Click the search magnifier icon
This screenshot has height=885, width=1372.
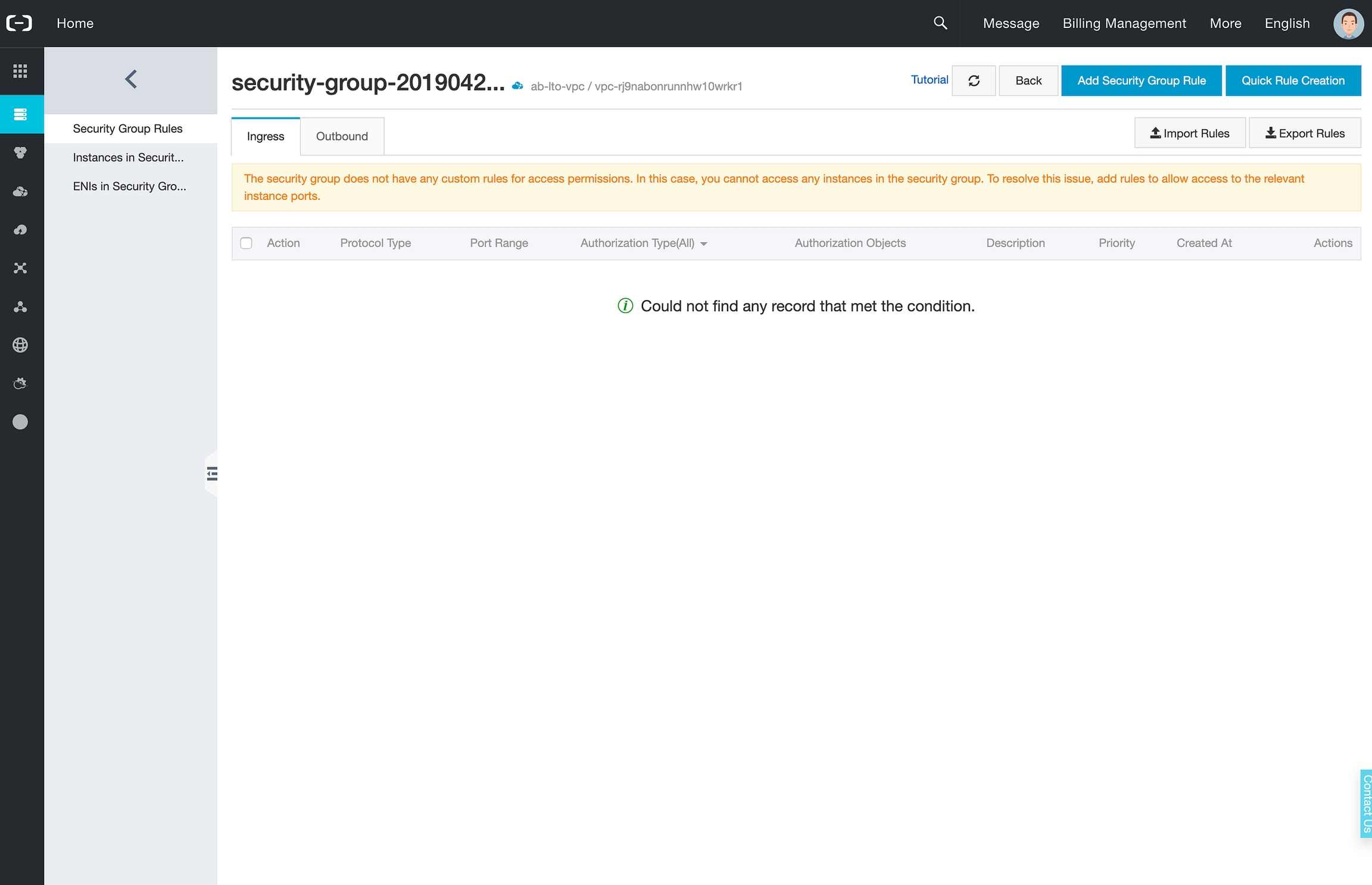tap(940, 23)
